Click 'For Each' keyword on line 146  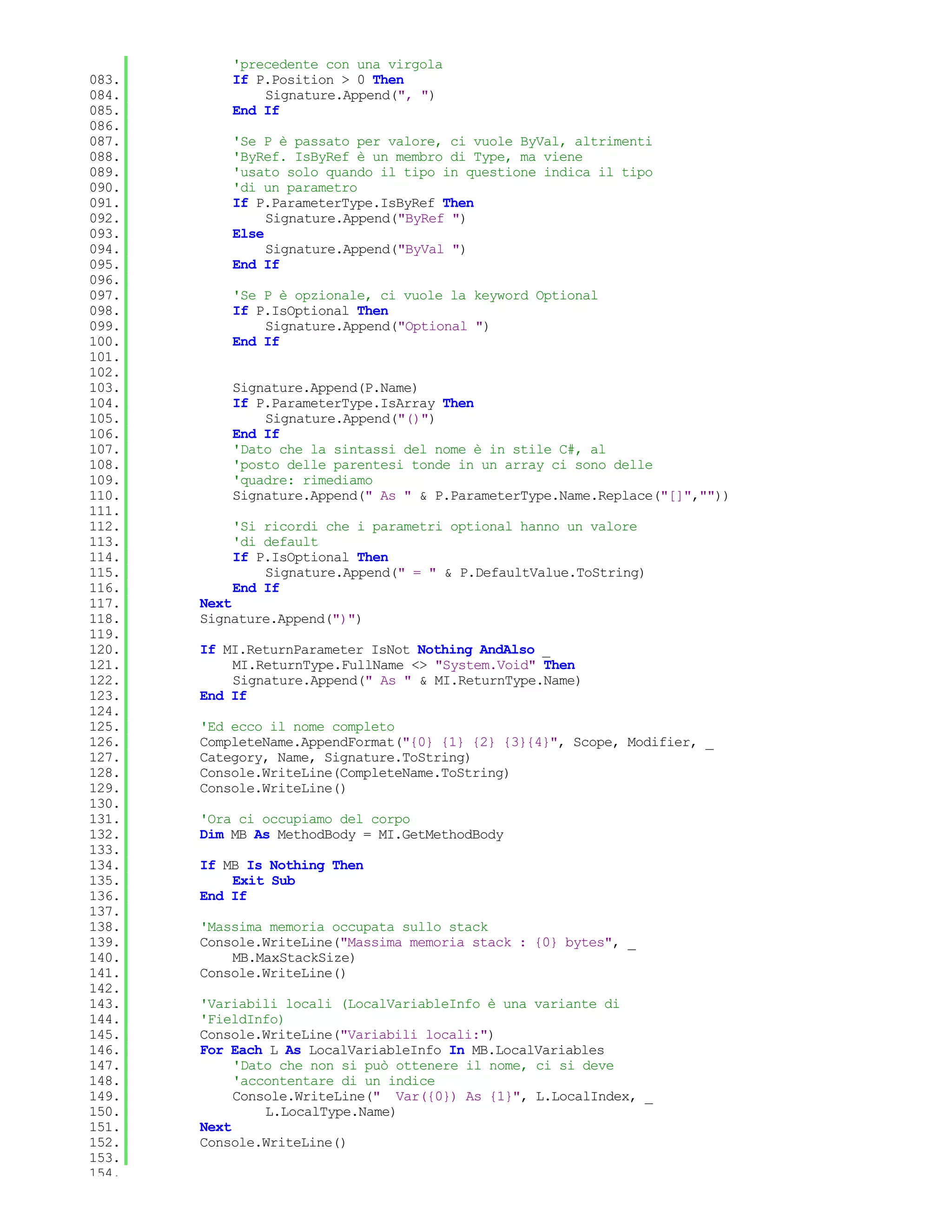coord(231,1050)
